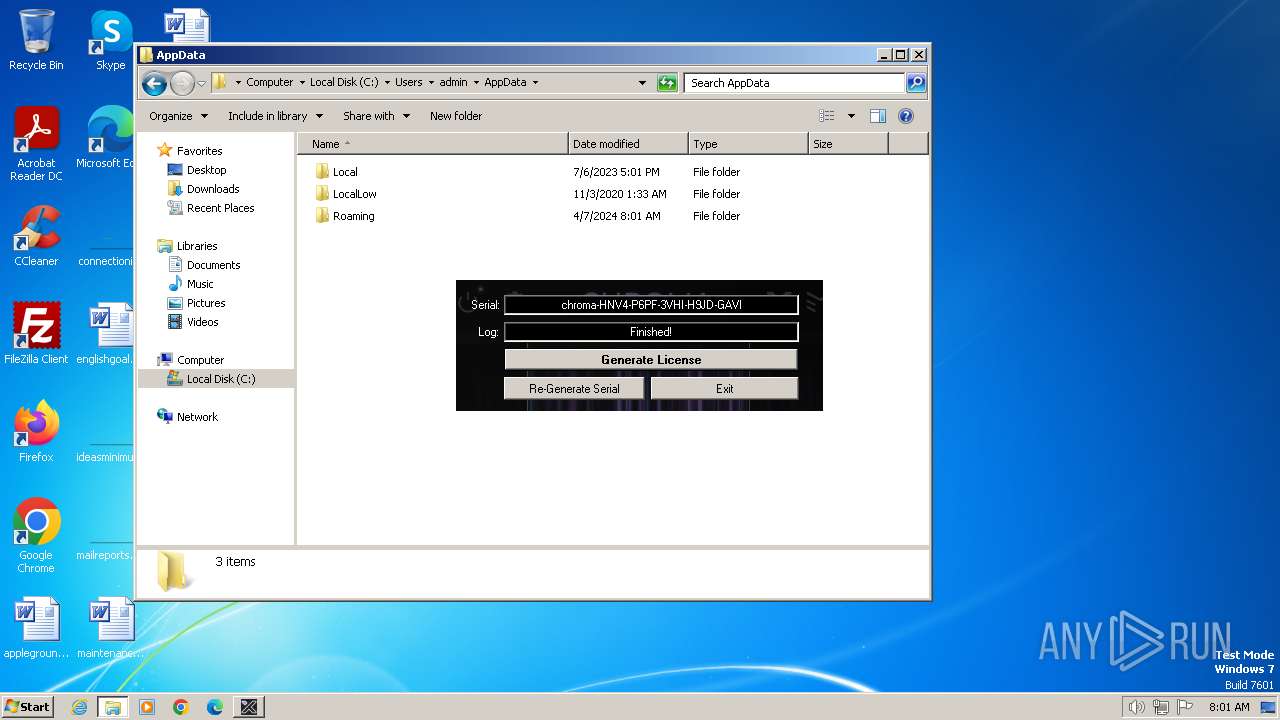Open Edge from the taskbar
This screenshot has height=720, width=1280.
pyautogui.click(x=215, y=707)
